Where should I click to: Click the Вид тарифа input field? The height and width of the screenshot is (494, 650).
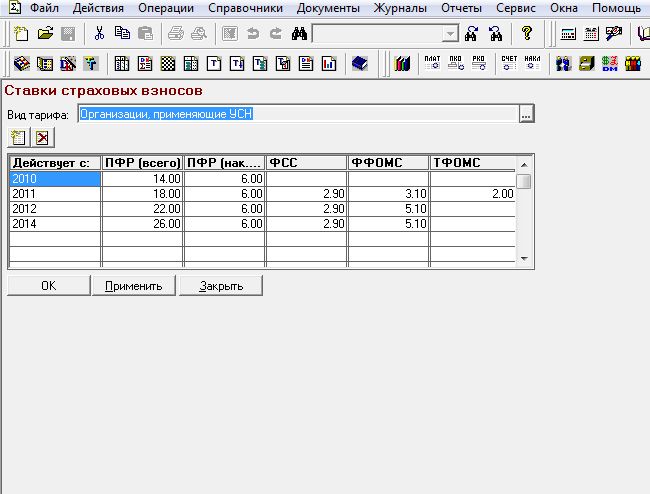point(298,114)
